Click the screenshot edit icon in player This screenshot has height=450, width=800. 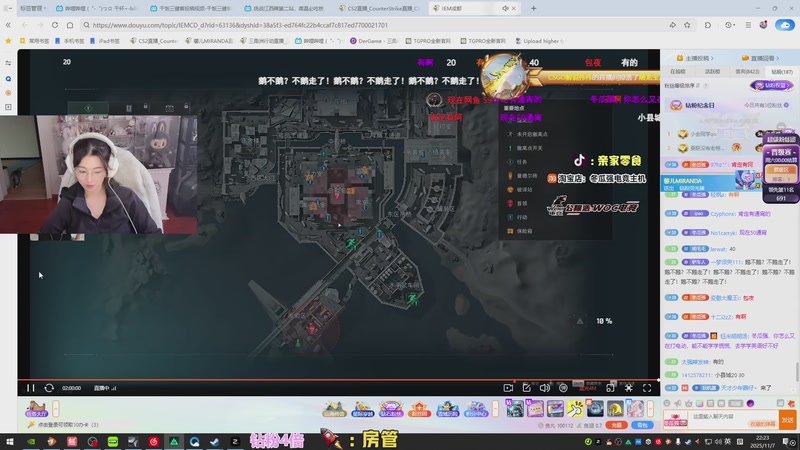coord(527,388)
